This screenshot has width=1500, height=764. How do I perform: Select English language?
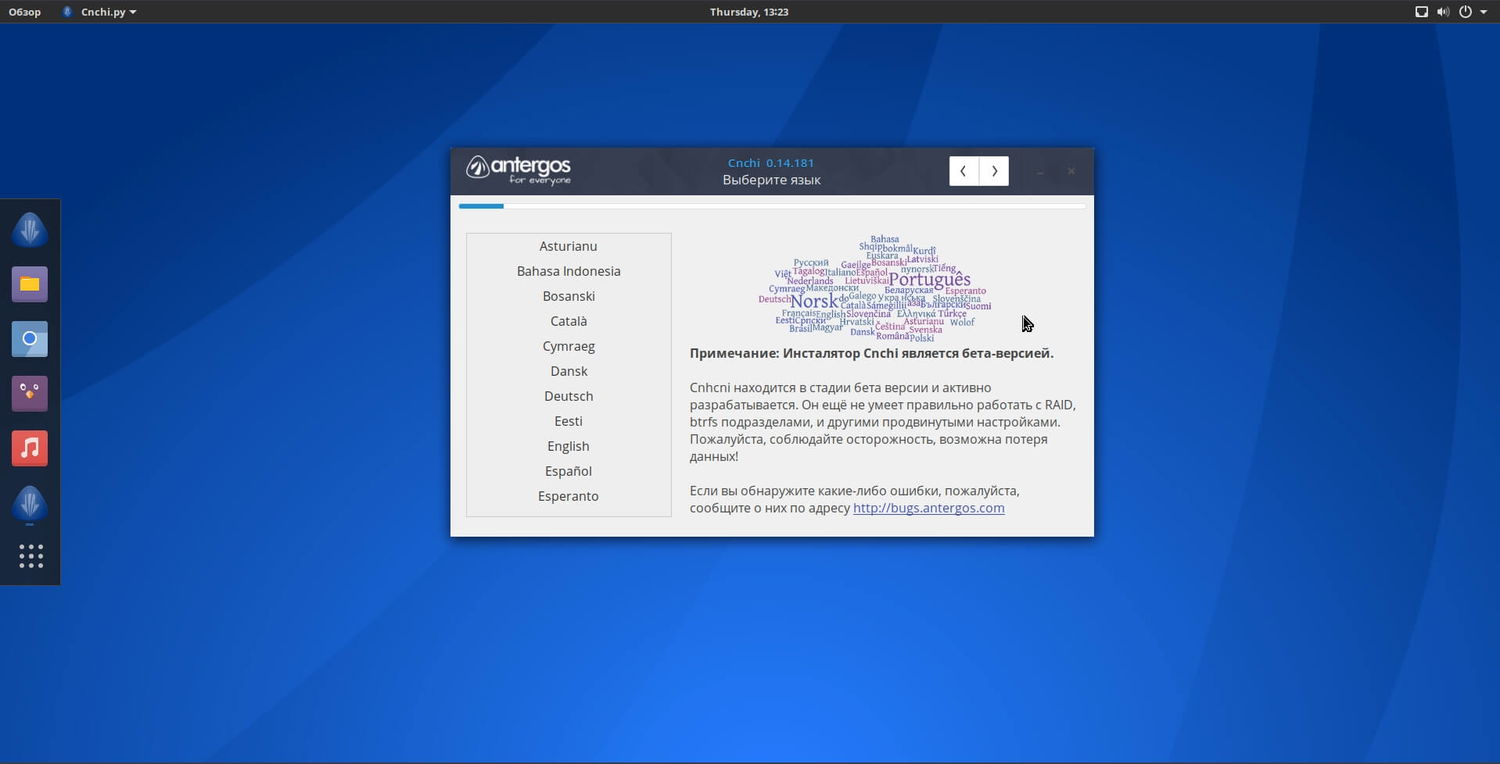568,446
